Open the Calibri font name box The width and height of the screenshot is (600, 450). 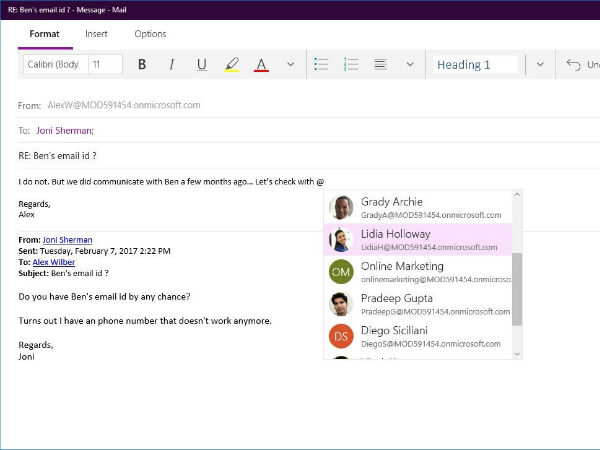53,65
